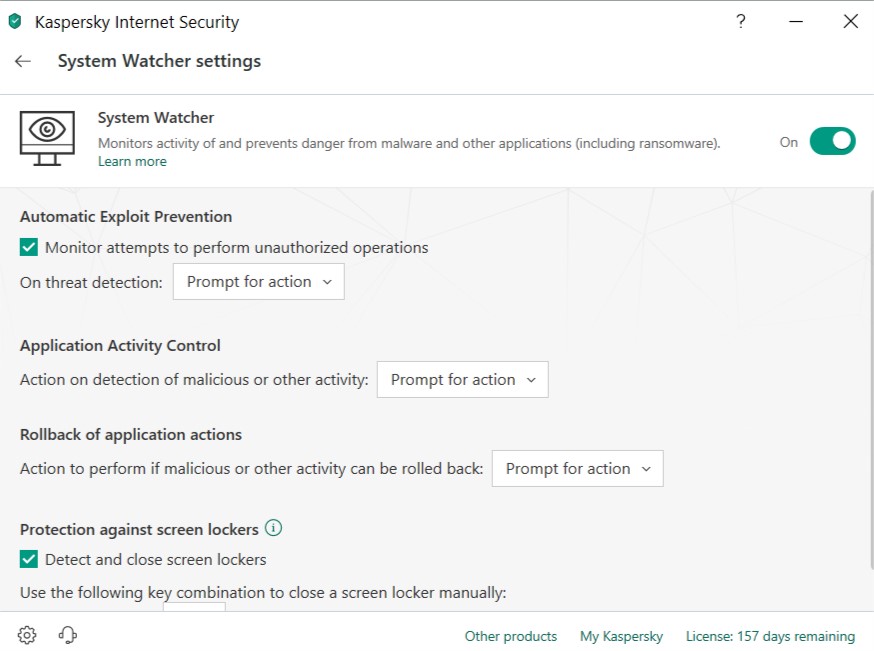Viewport: 874px width, 651px height.
Task: Click the screen lockers info icon
Action: click(274, 528)
